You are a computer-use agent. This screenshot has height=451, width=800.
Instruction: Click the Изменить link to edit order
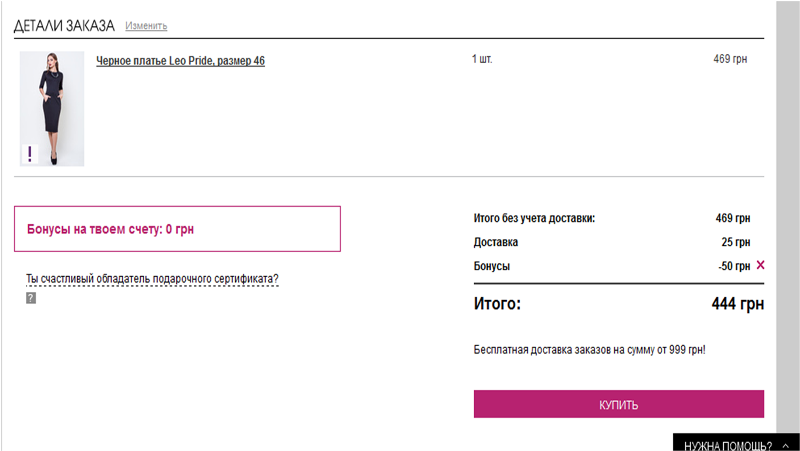pos(147,26)
